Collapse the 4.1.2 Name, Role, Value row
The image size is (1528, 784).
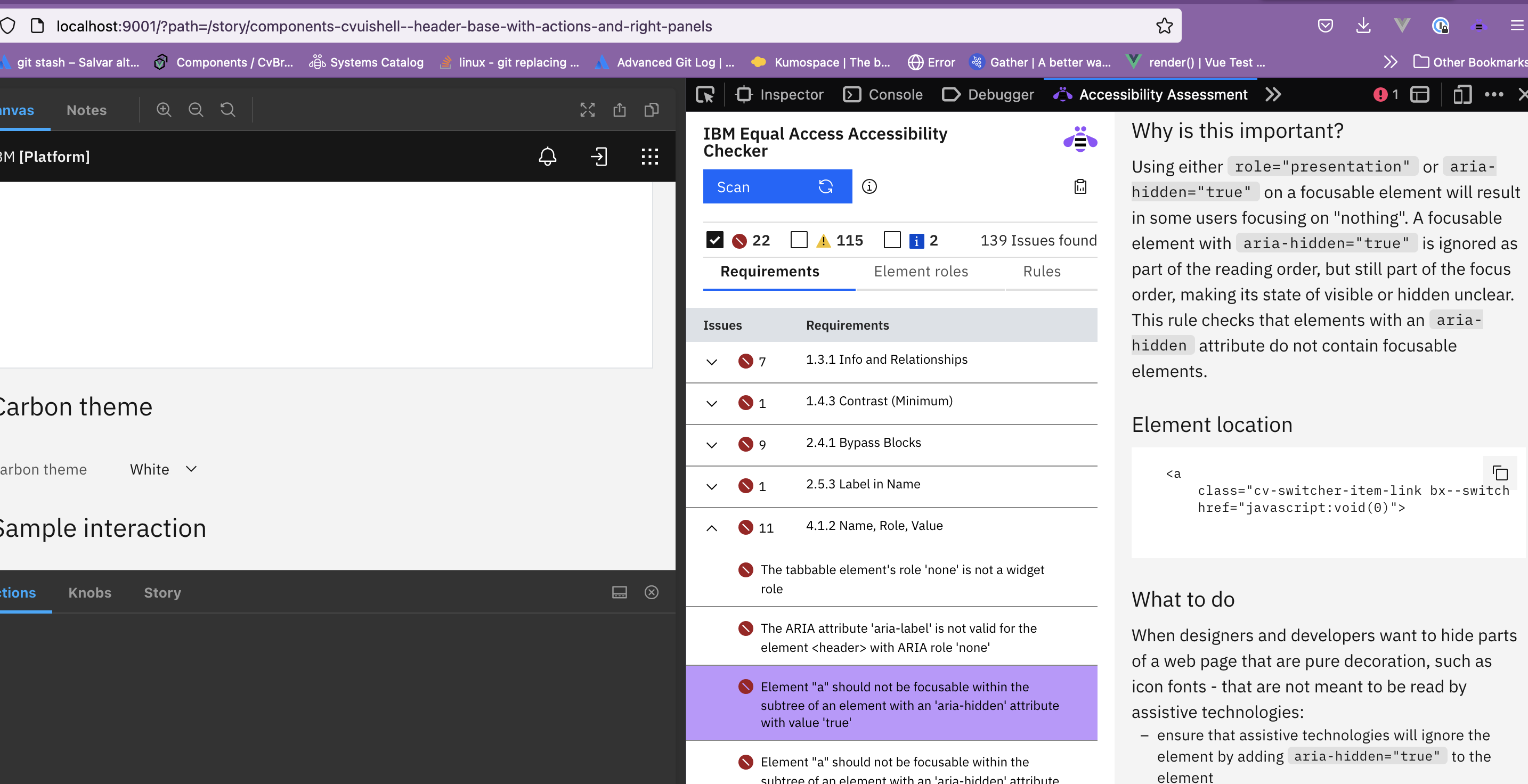[x=712, y=528]
